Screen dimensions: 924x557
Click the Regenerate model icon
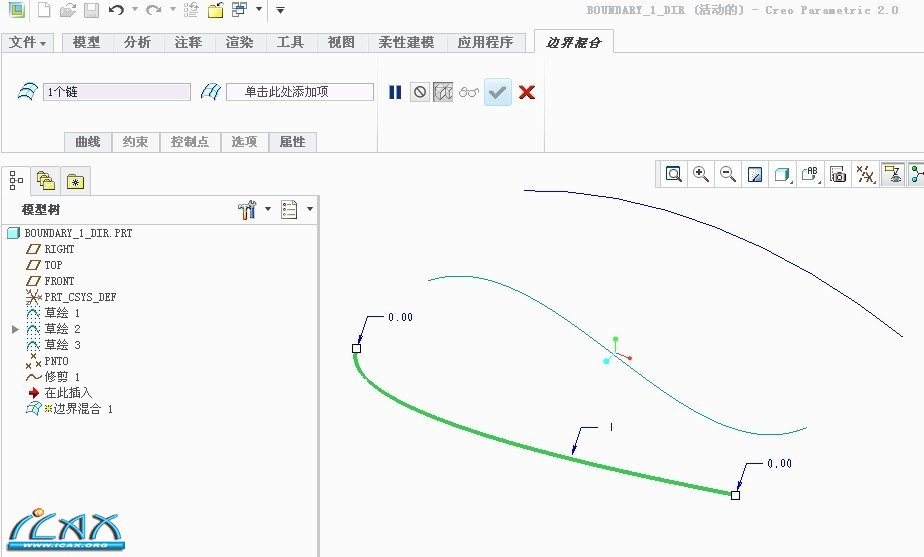(190, 9)
